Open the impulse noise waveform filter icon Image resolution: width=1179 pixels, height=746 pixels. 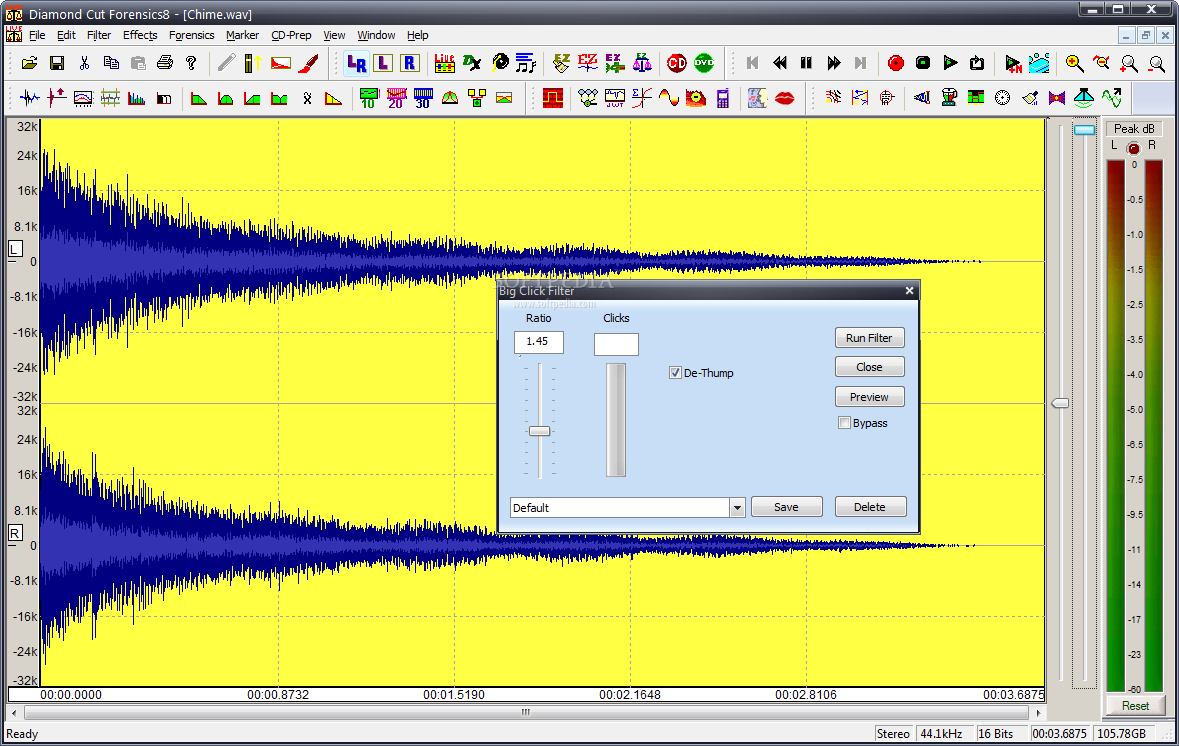tap(29, 98)
